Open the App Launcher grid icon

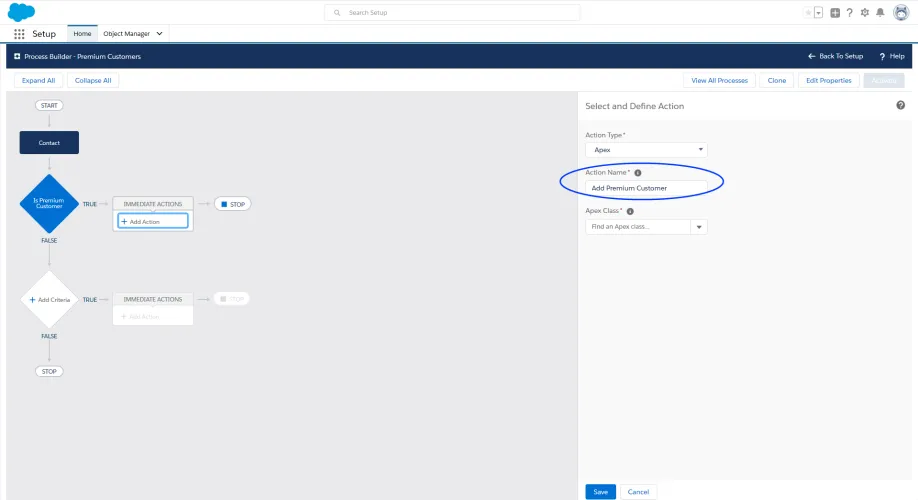point(19,34)
